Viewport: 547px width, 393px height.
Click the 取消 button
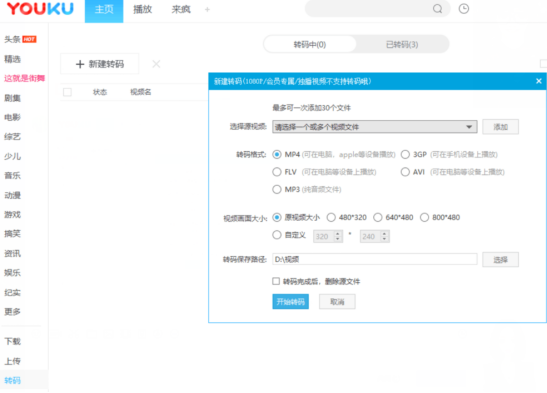[337, 302]
